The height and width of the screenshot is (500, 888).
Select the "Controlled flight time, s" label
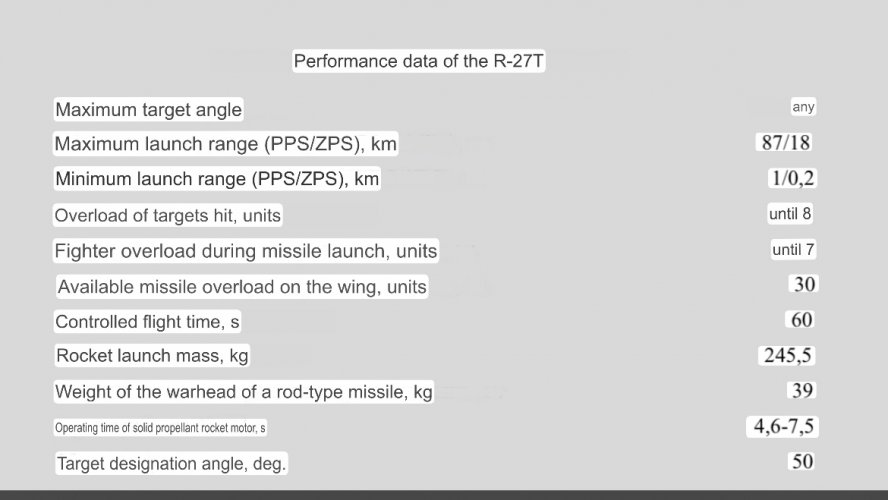tap(147, 322)
